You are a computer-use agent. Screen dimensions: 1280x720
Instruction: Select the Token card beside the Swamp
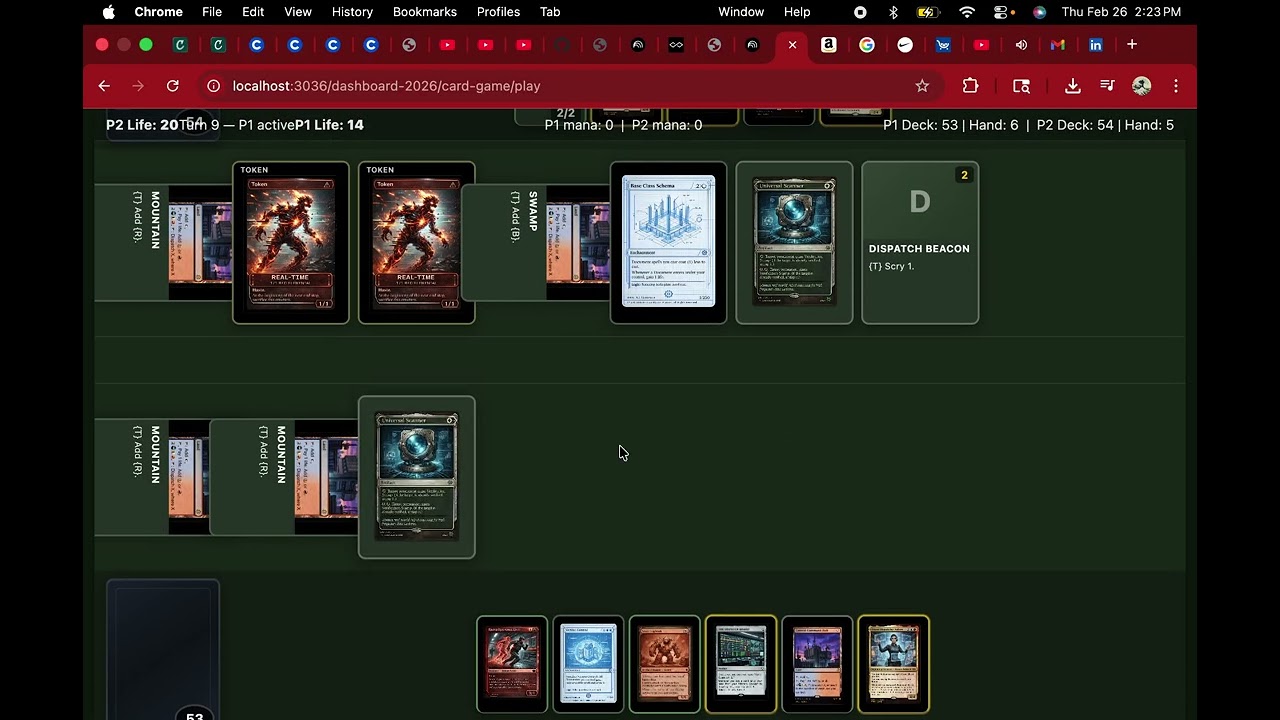pyautogui.click(x=417, y=243)
